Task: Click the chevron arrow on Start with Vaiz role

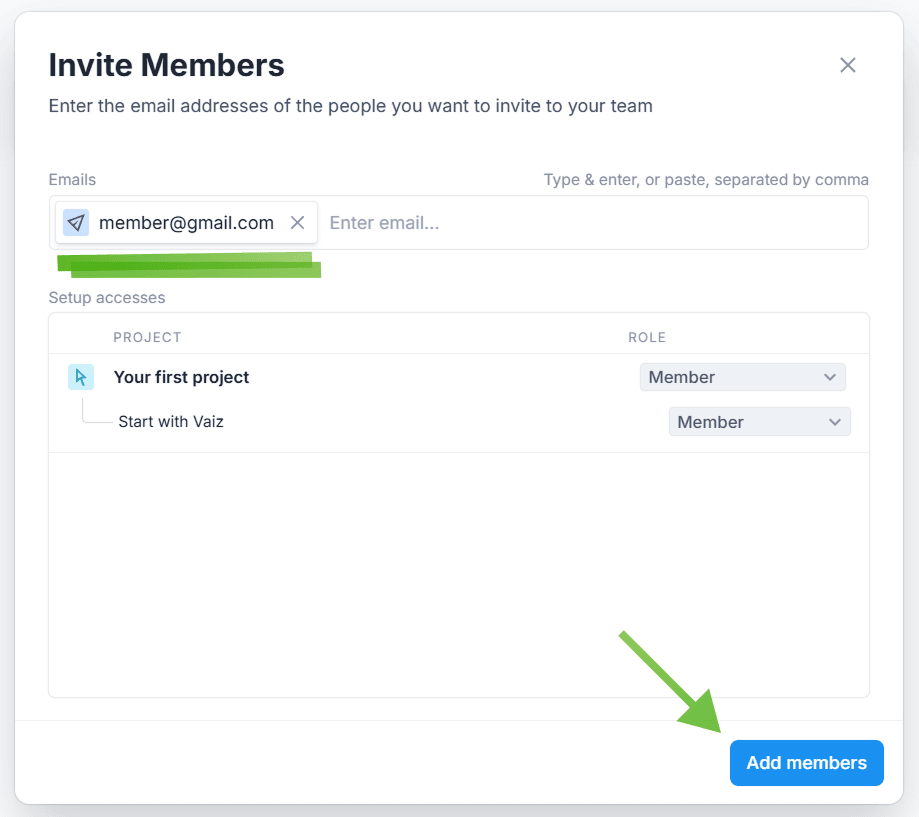Action: point(835,422)
